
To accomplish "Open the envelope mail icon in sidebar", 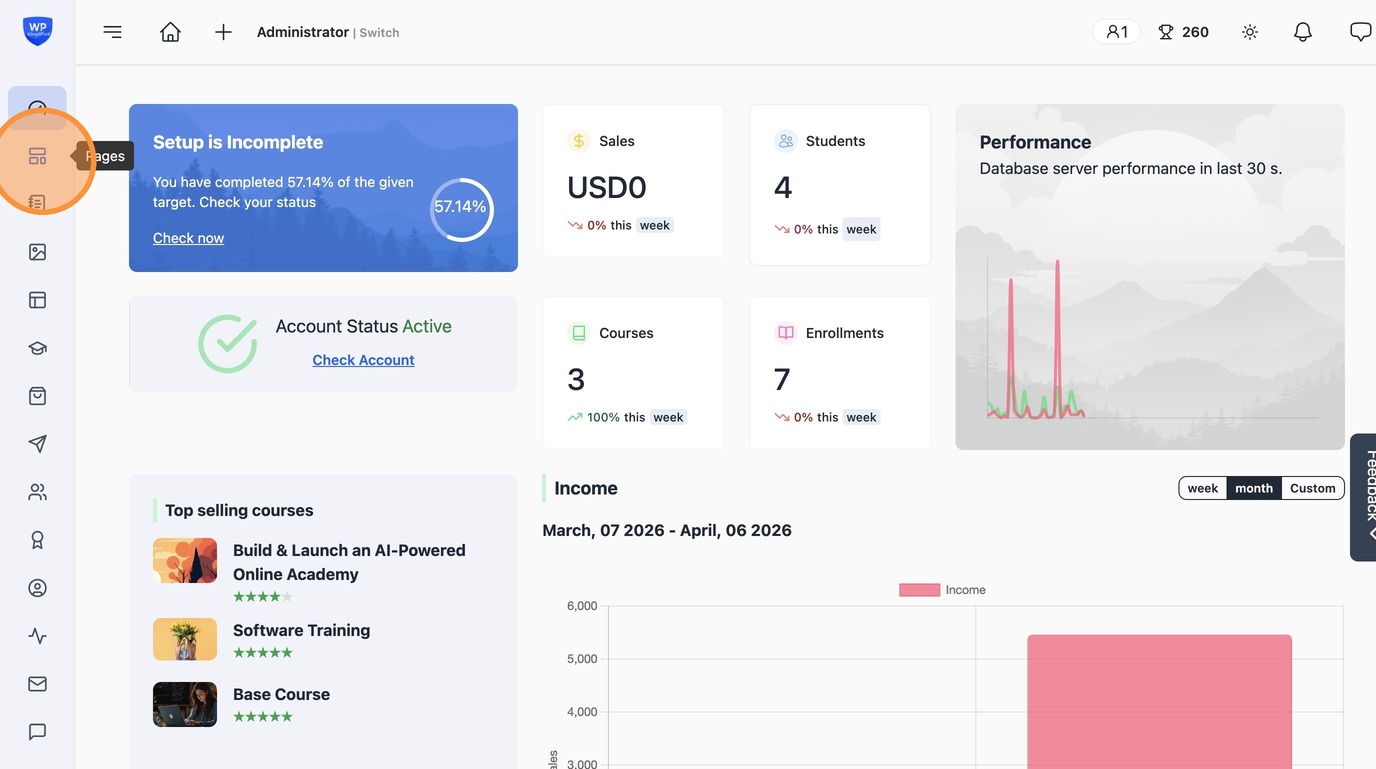I will (37, 684).
